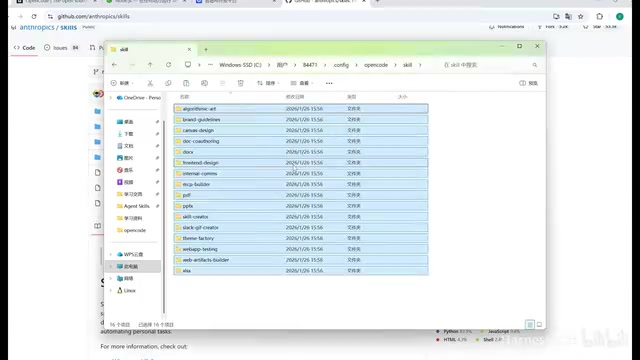Click the Rename icon in Explorer toolbar
640x360 pixels.
point(204,83)
